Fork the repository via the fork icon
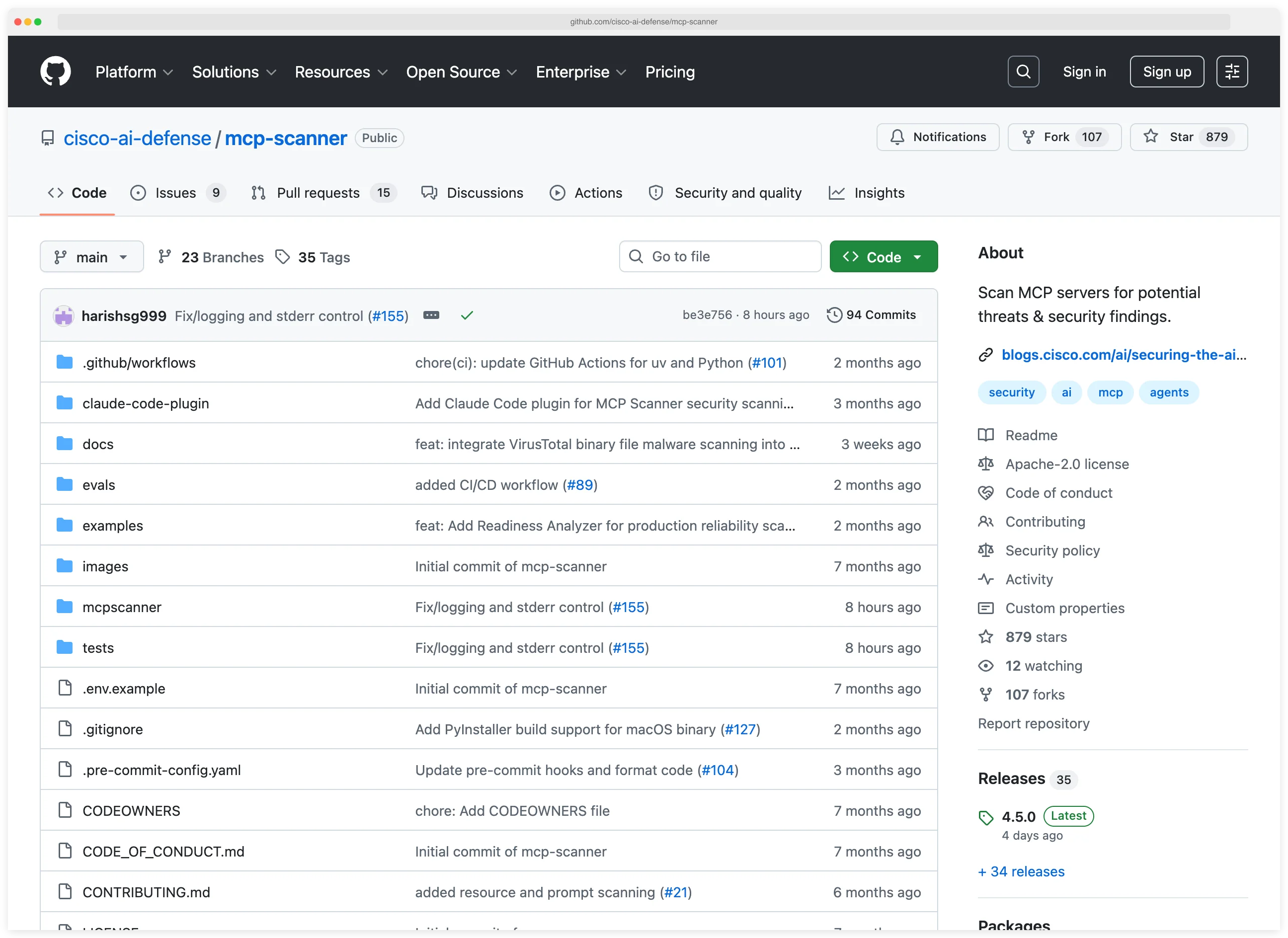Screen dimensions: 1288x938 point(1029,136)
